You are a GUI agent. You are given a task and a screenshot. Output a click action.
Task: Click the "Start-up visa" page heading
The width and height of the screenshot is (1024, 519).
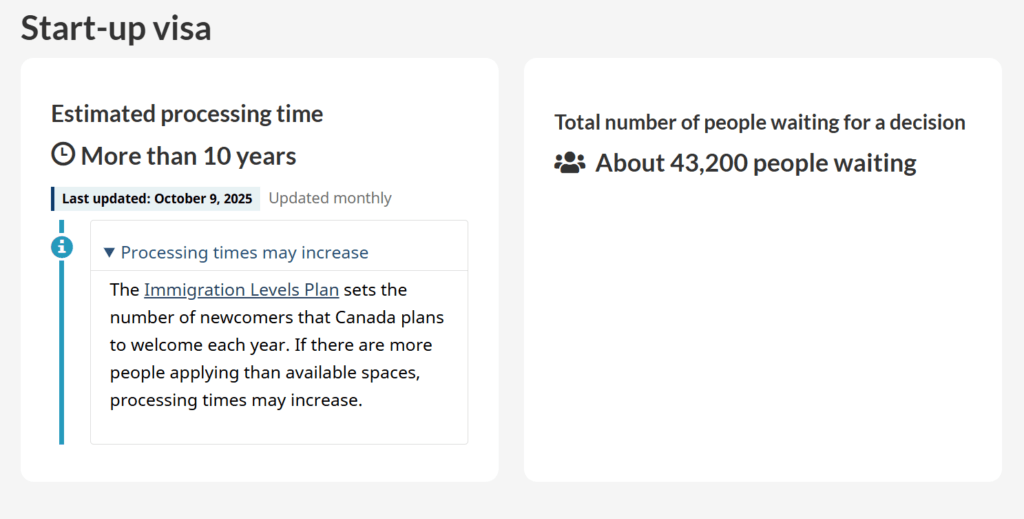coord(116,28)
